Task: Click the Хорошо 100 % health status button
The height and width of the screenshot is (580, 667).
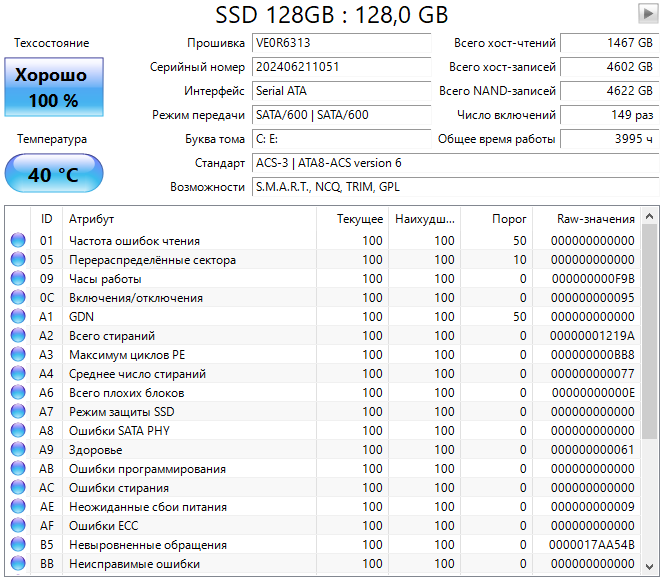Action: coord(54,87)
